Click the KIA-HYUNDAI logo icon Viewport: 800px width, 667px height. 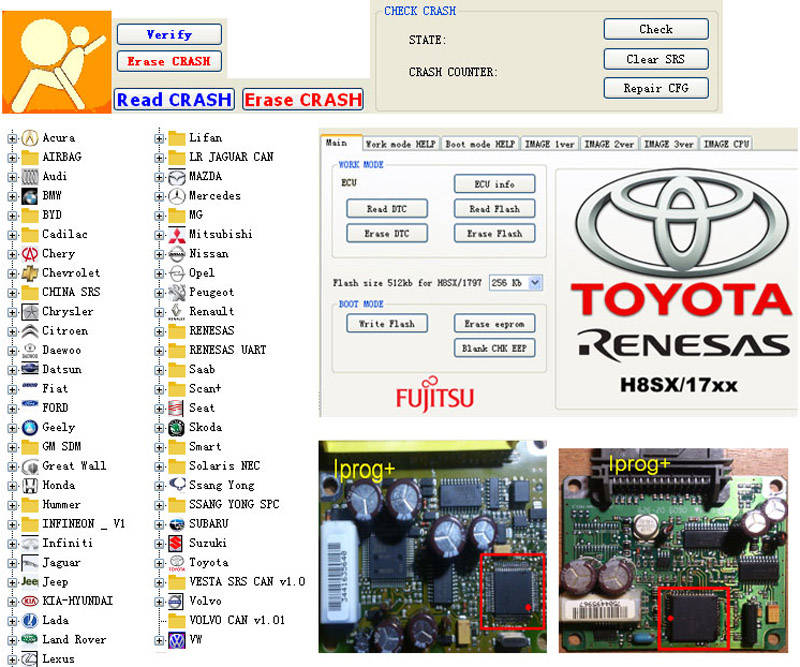pos(30,601)
